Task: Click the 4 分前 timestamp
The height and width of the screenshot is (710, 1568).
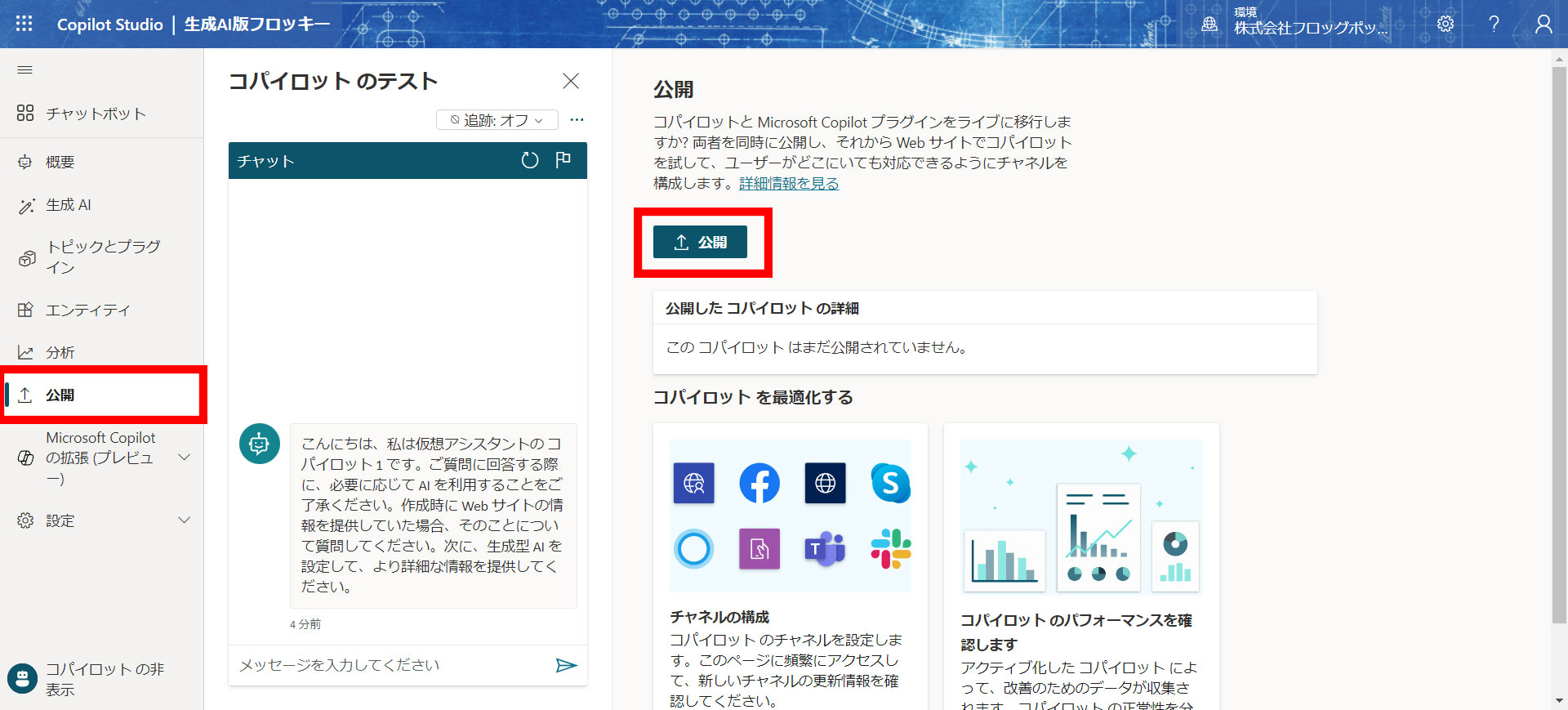Action: tap(305, 624)
